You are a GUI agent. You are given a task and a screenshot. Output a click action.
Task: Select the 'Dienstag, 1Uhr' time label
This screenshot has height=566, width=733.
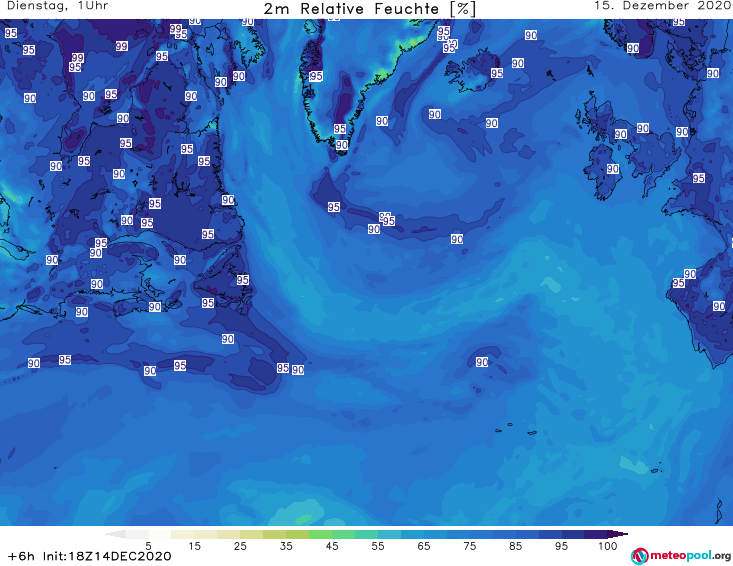point(57,6)
